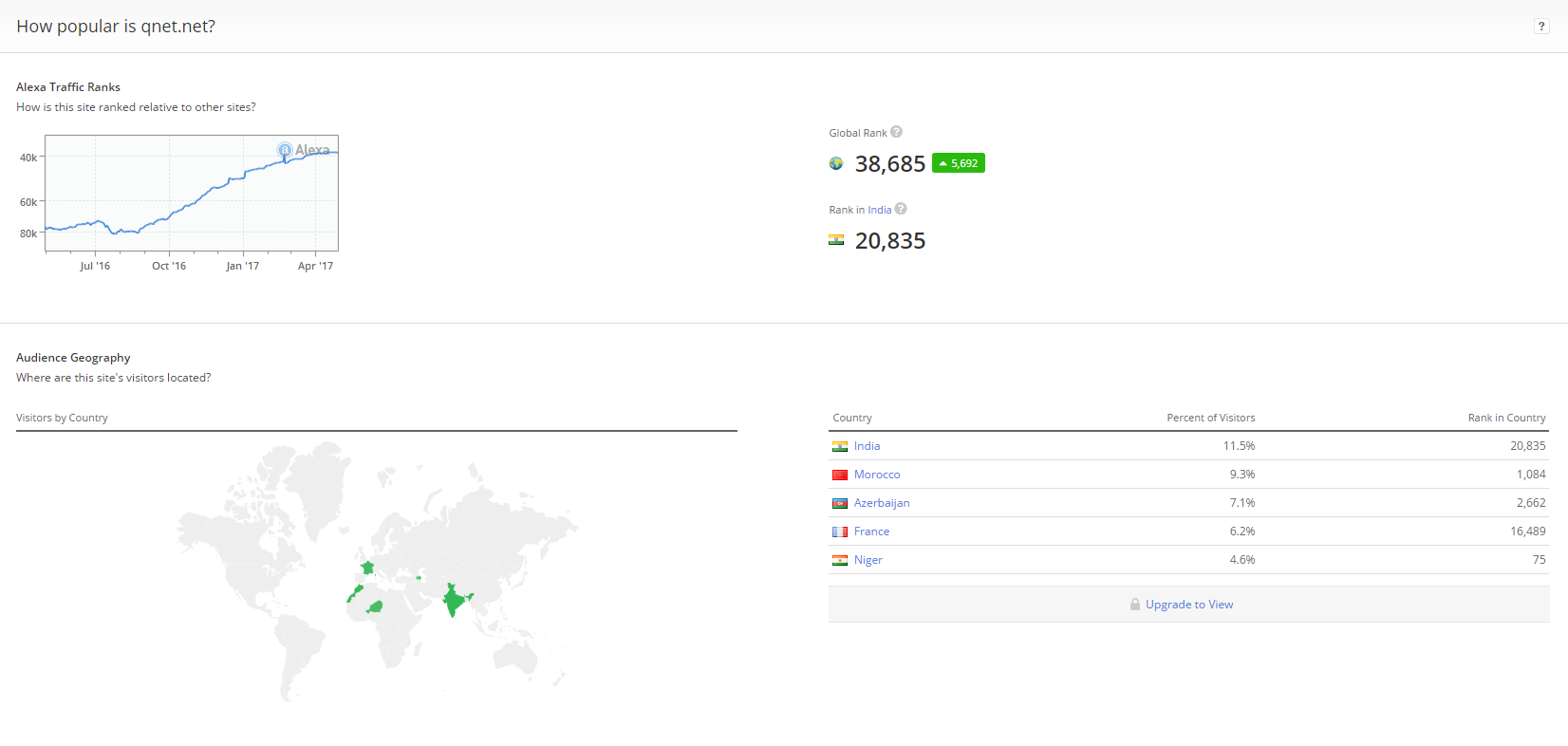Click Morocco on the world map

[x=355, y=594]
